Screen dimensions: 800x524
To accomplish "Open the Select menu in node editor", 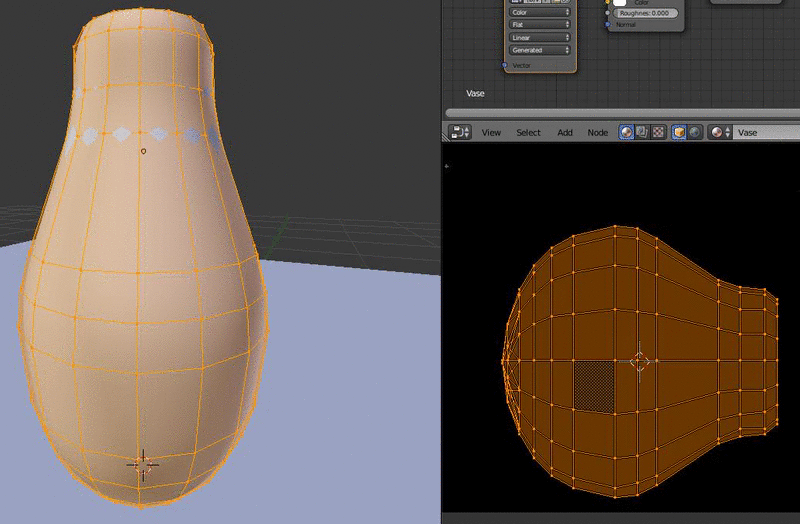I will [x=528, y=133].
